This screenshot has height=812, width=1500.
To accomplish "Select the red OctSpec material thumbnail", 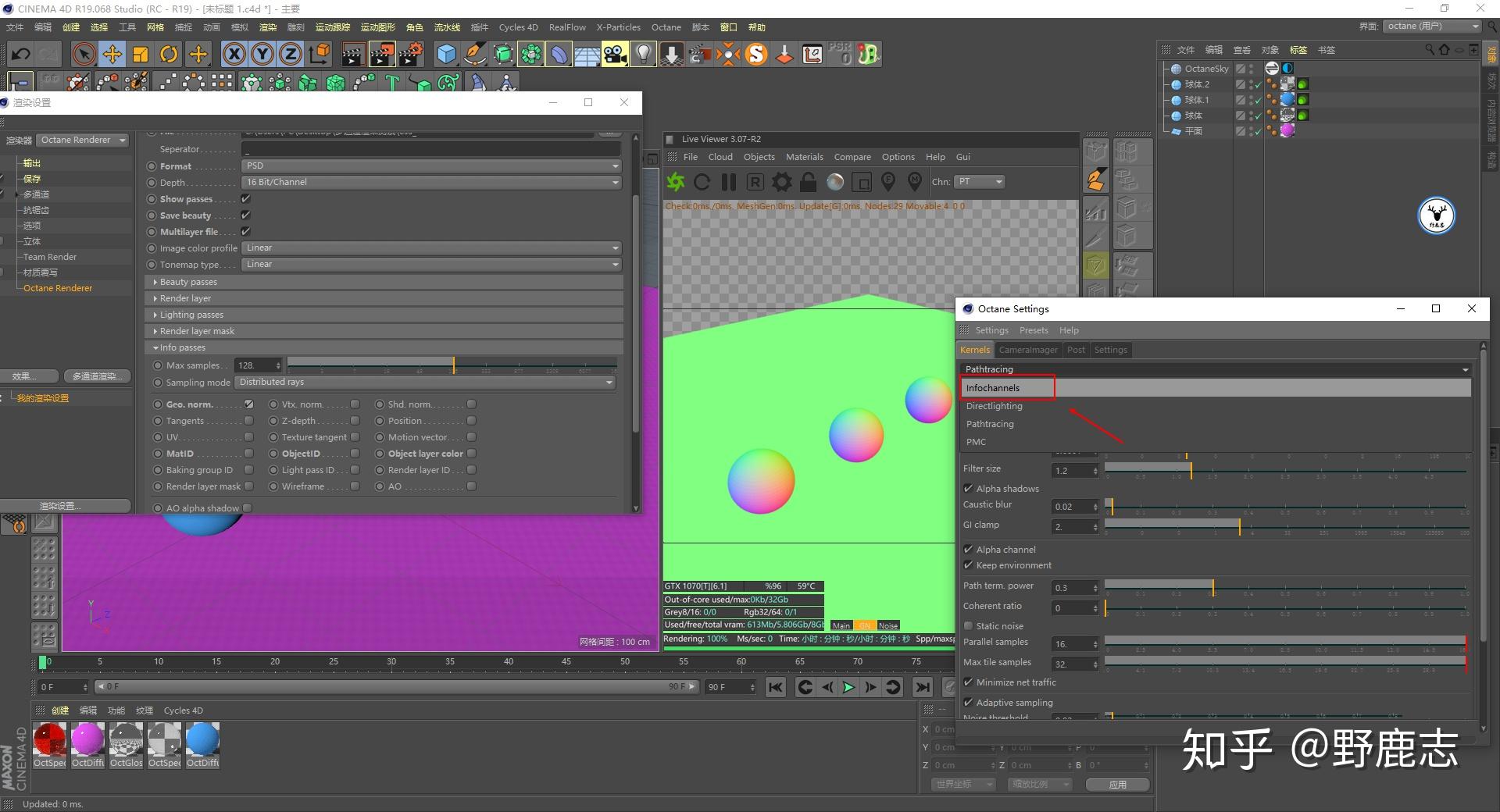I will pos(49,739).
